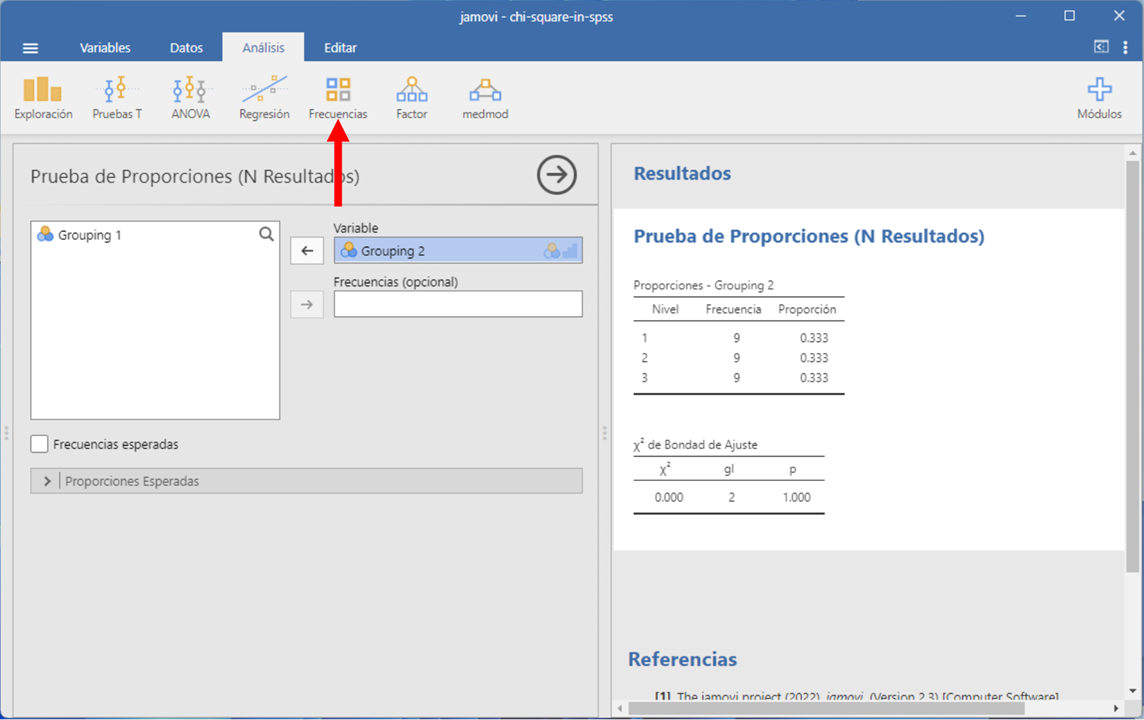Click the hamburger main menu icon

30,48
